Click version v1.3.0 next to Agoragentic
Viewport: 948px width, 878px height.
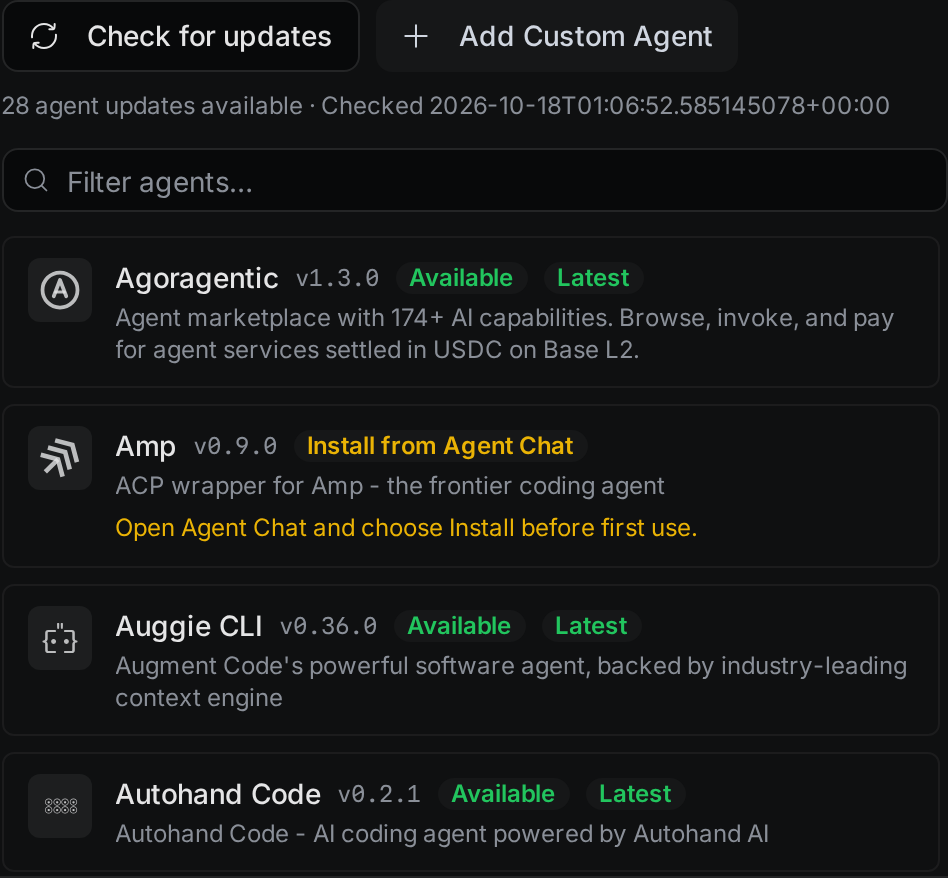click(337, 279)
